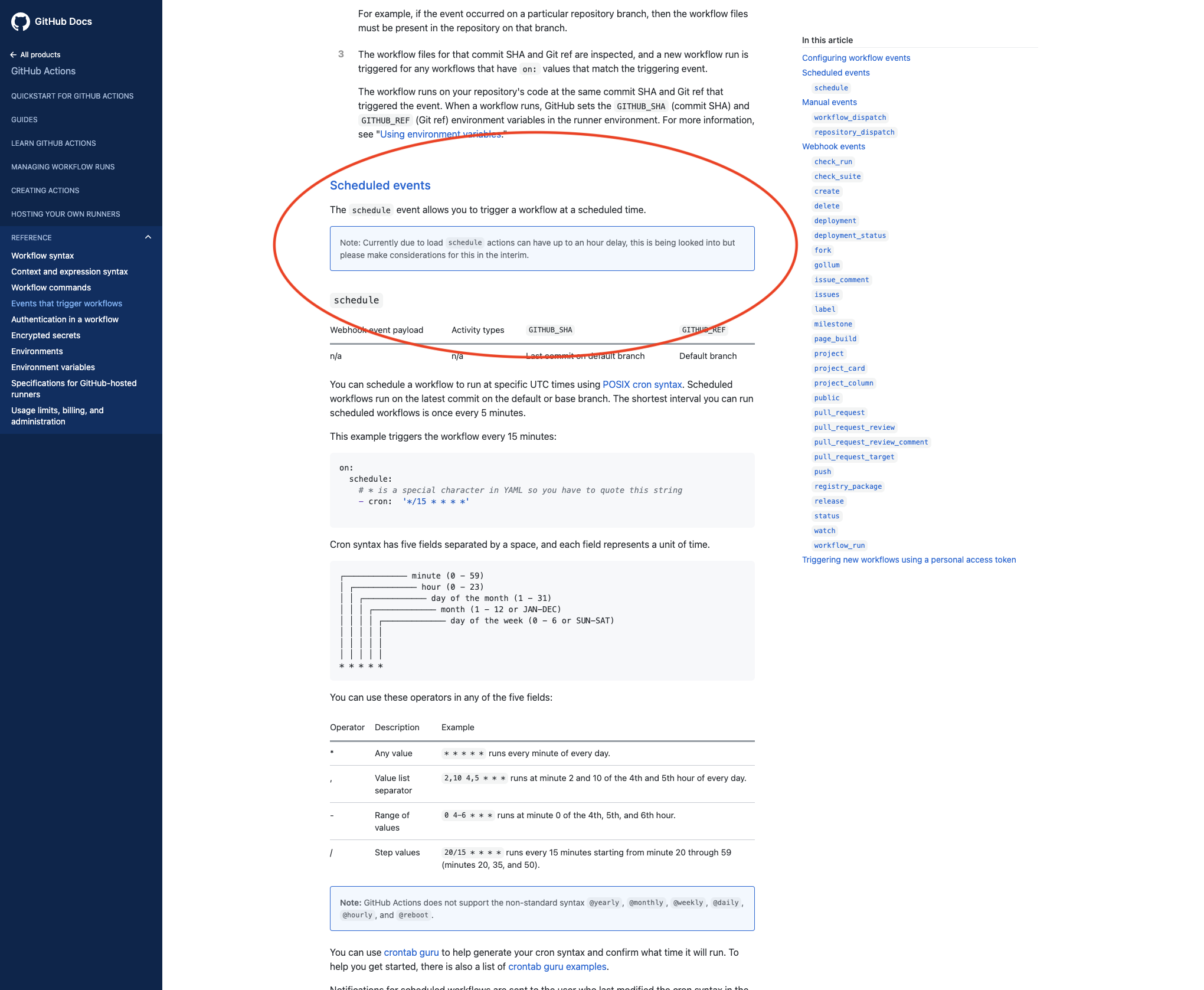
Task: Jump to Configuring workflow events
Action: [856, 58]
